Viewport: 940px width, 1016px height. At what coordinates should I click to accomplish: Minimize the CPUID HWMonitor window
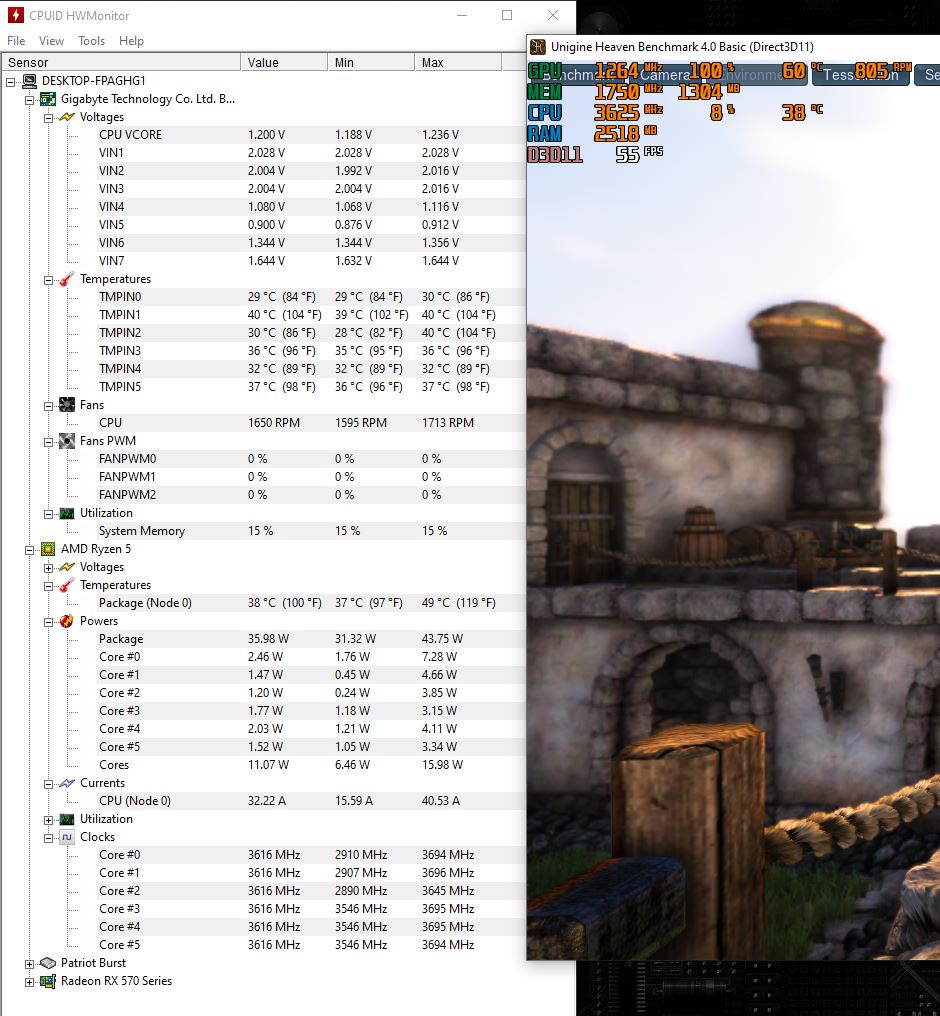tap(462, 15)
